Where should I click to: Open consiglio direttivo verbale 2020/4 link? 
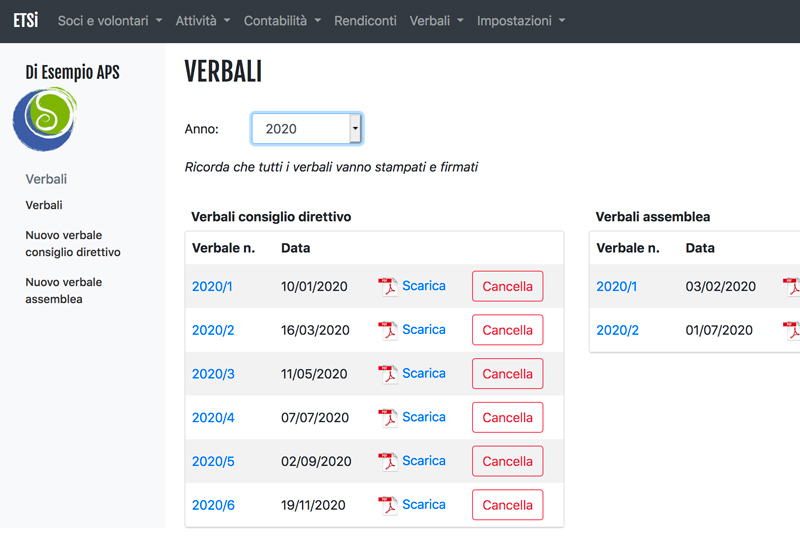pos(213,418)
